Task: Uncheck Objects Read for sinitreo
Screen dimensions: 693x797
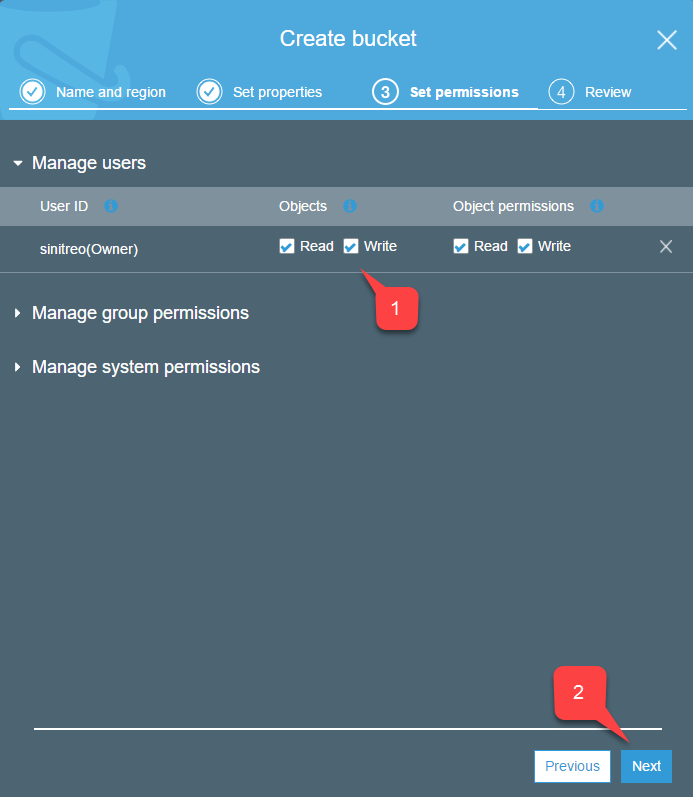Action: (x=287, y=247)
